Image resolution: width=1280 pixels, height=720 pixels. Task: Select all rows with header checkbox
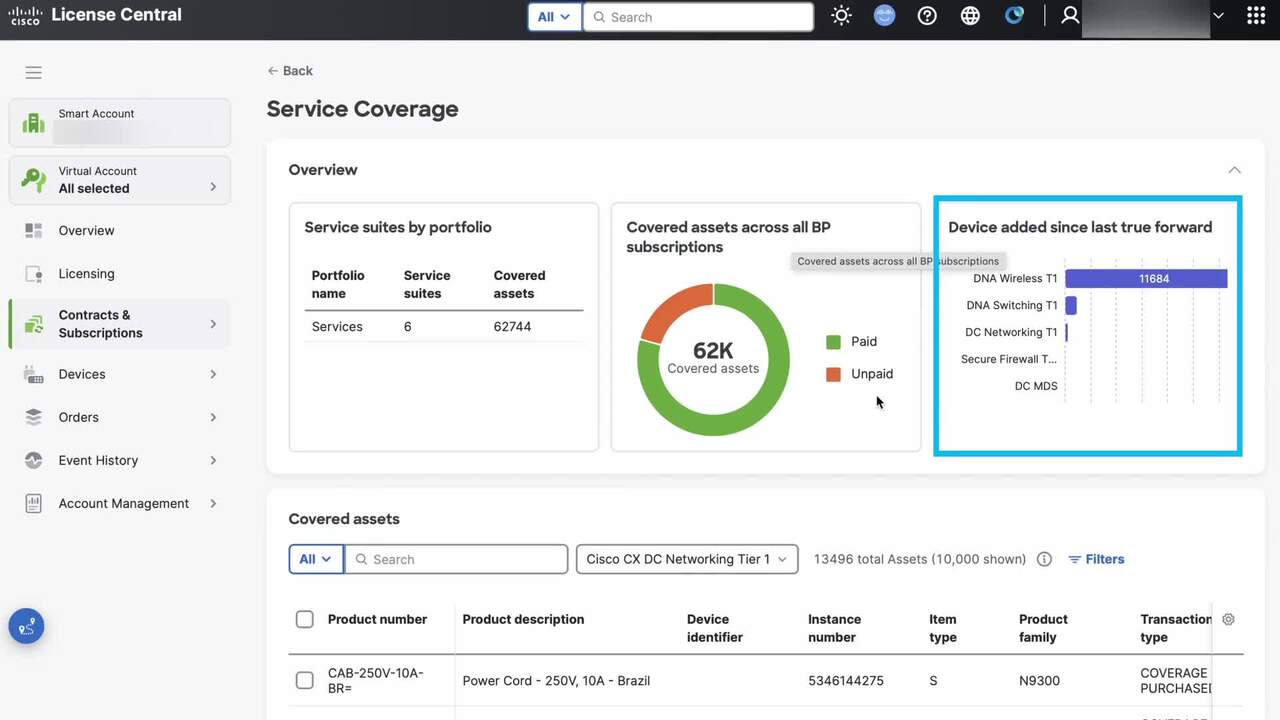coord(305,619)
